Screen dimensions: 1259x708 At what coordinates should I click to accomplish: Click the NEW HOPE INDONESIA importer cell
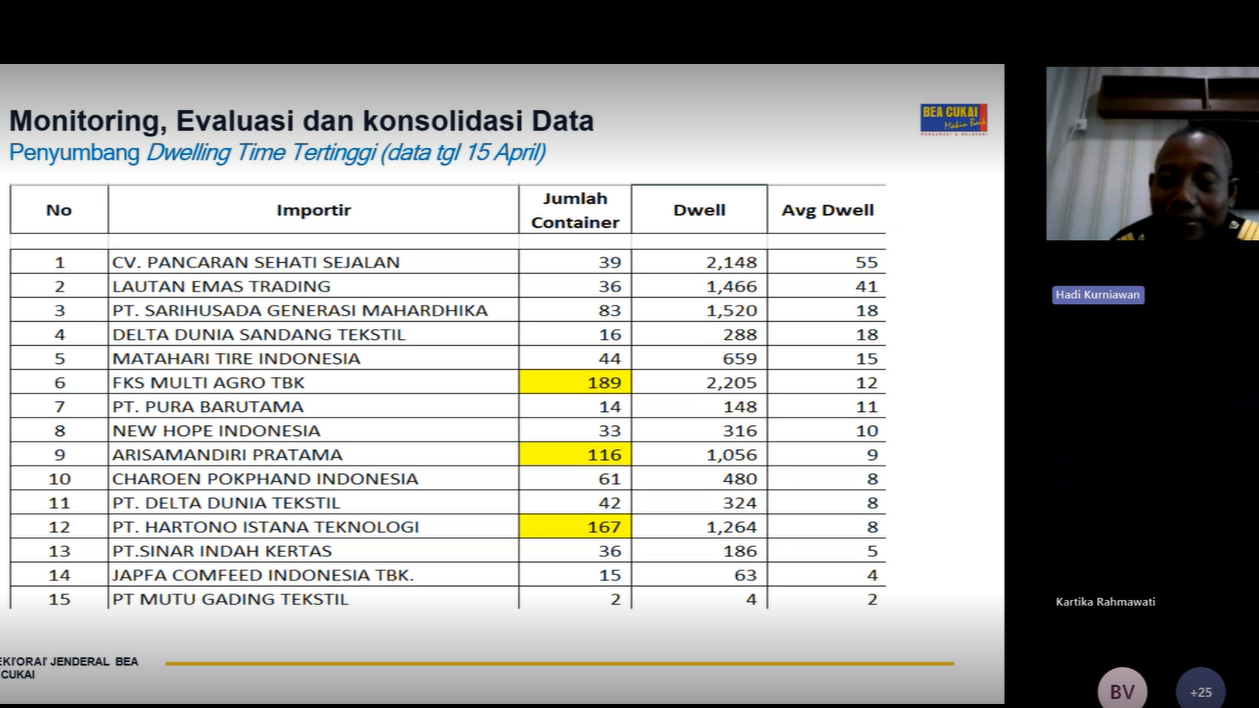pos(217,430)
